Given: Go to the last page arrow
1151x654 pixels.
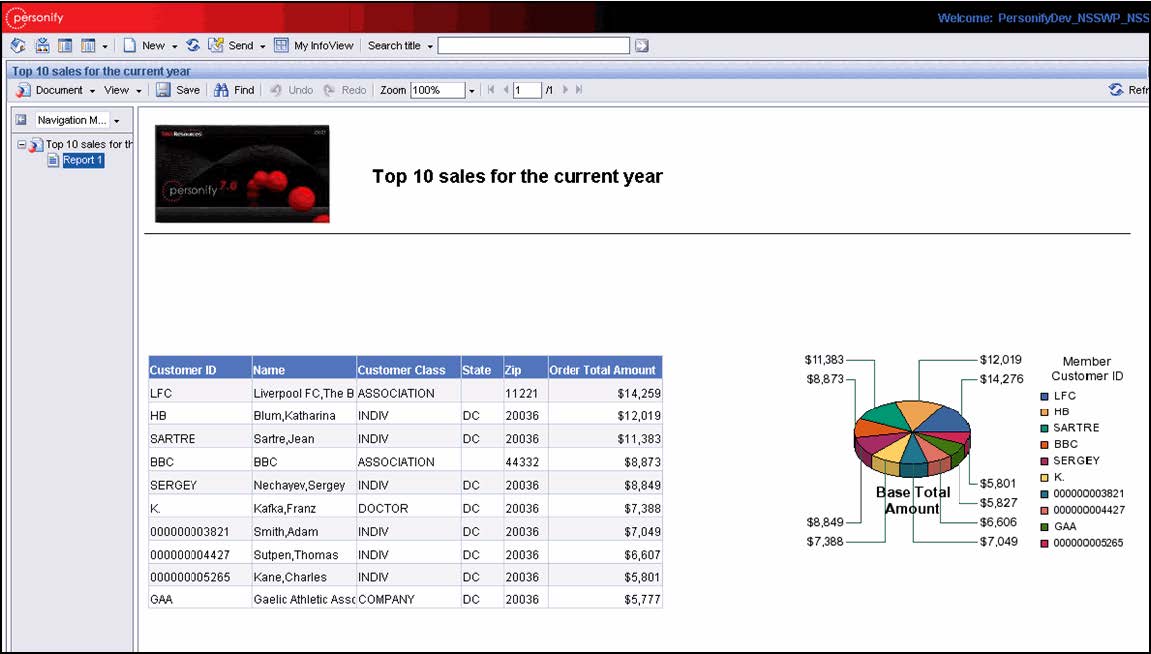Looking at the screenshot, I should 579,90.
